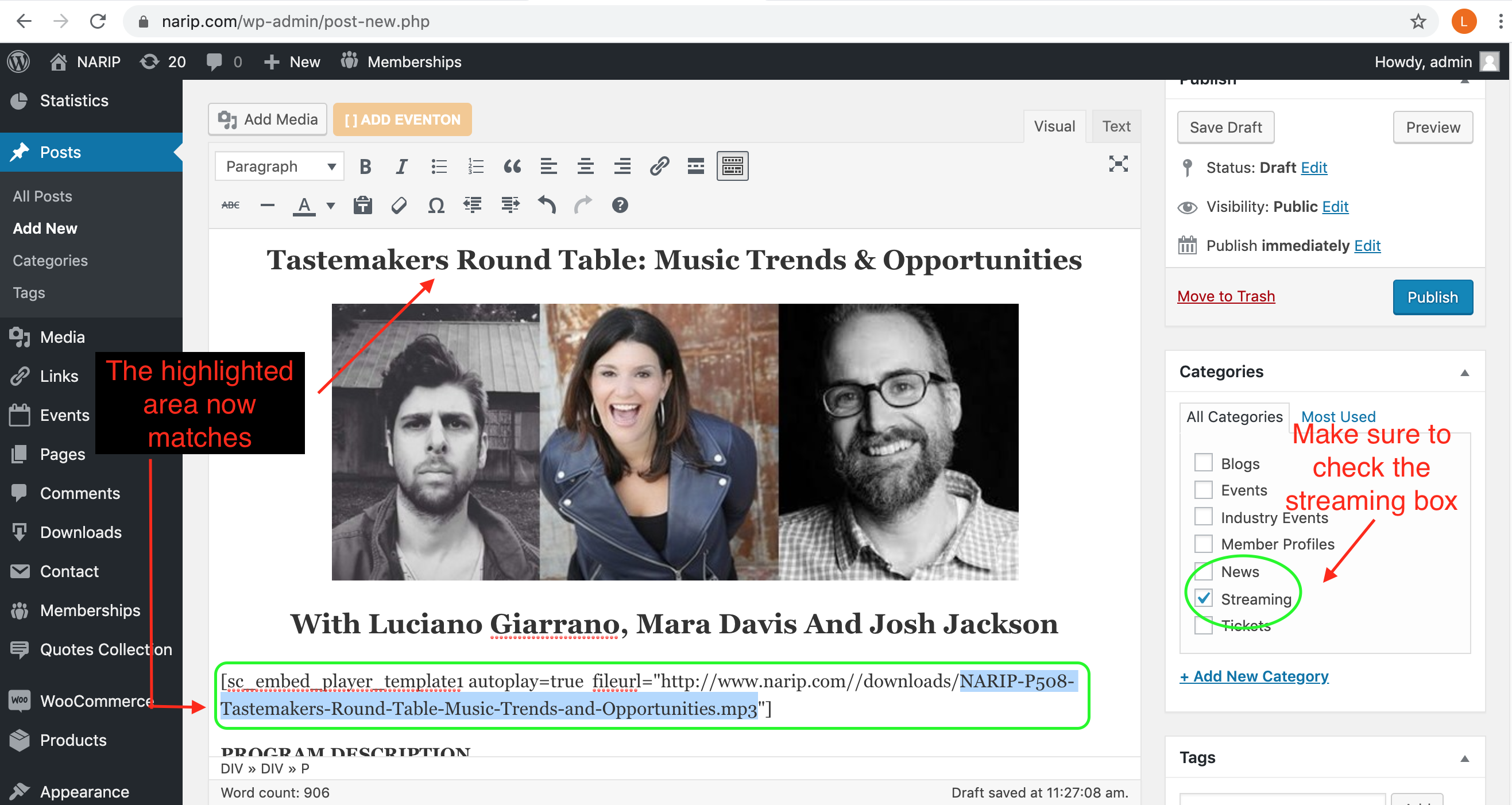Screen dimensions: 1512x805
Task: Apply the text color swatch
Action: click(x=303, y=206)
